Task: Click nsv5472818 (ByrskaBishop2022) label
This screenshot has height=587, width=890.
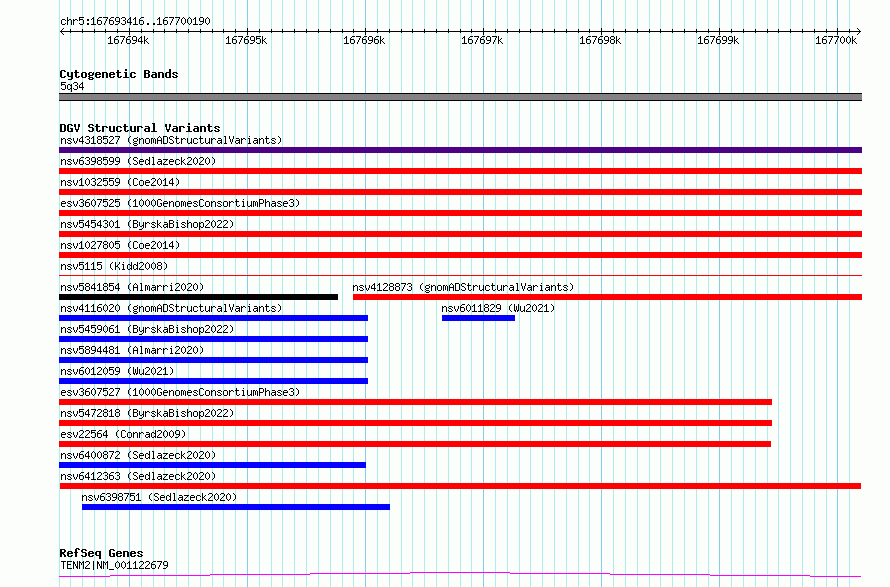Action: click(x=147, y=413)
